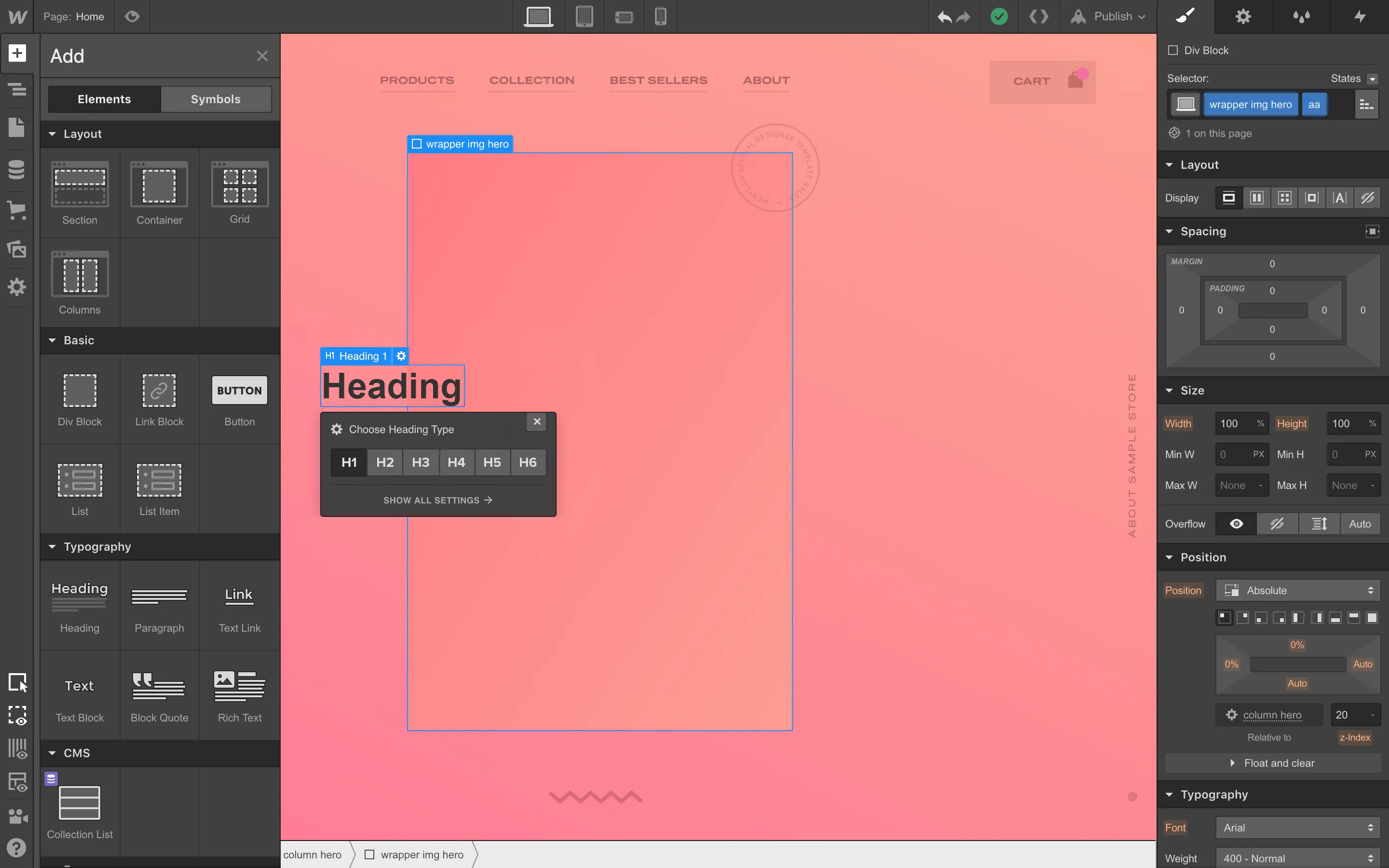Click Show All Settings in the heading dialog

point(437,500)
